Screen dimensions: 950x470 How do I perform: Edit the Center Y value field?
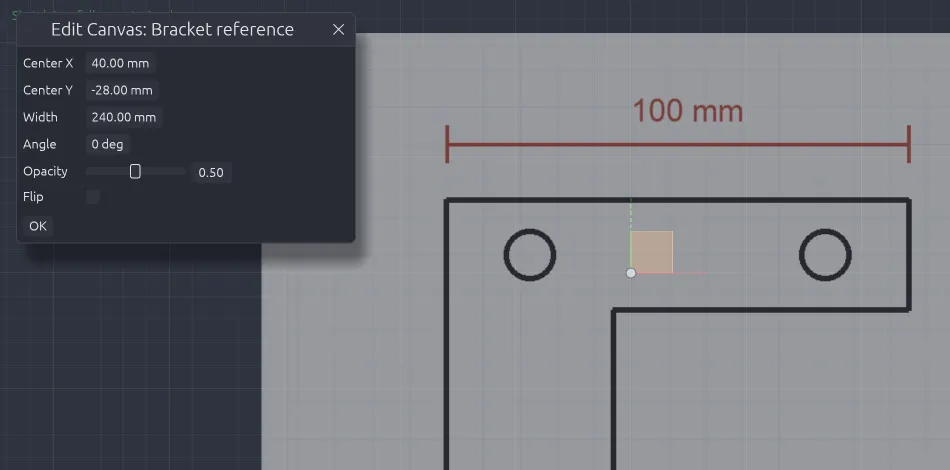tap(122, 90)
